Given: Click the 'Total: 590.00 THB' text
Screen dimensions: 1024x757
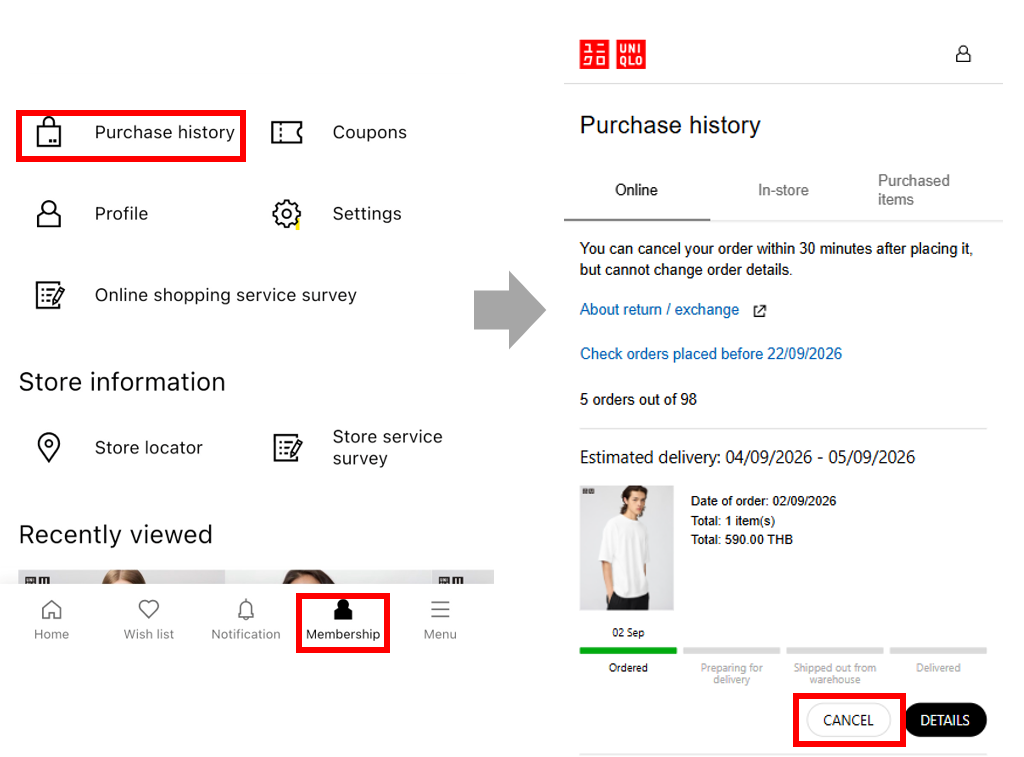Looking at the screenshot, I should 742,540.
